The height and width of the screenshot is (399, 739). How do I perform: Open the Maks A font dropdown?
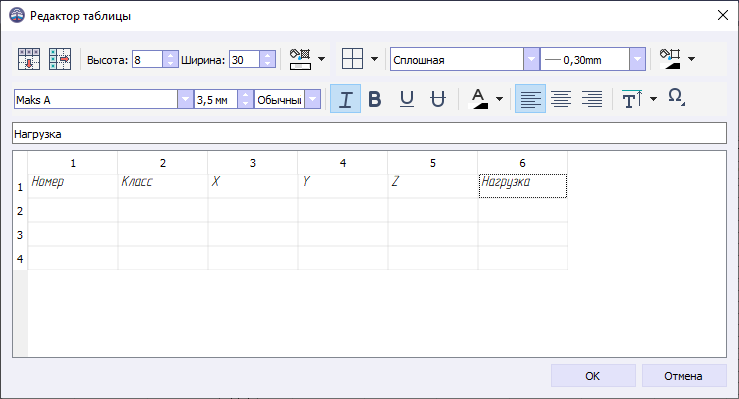click(185, 99)
